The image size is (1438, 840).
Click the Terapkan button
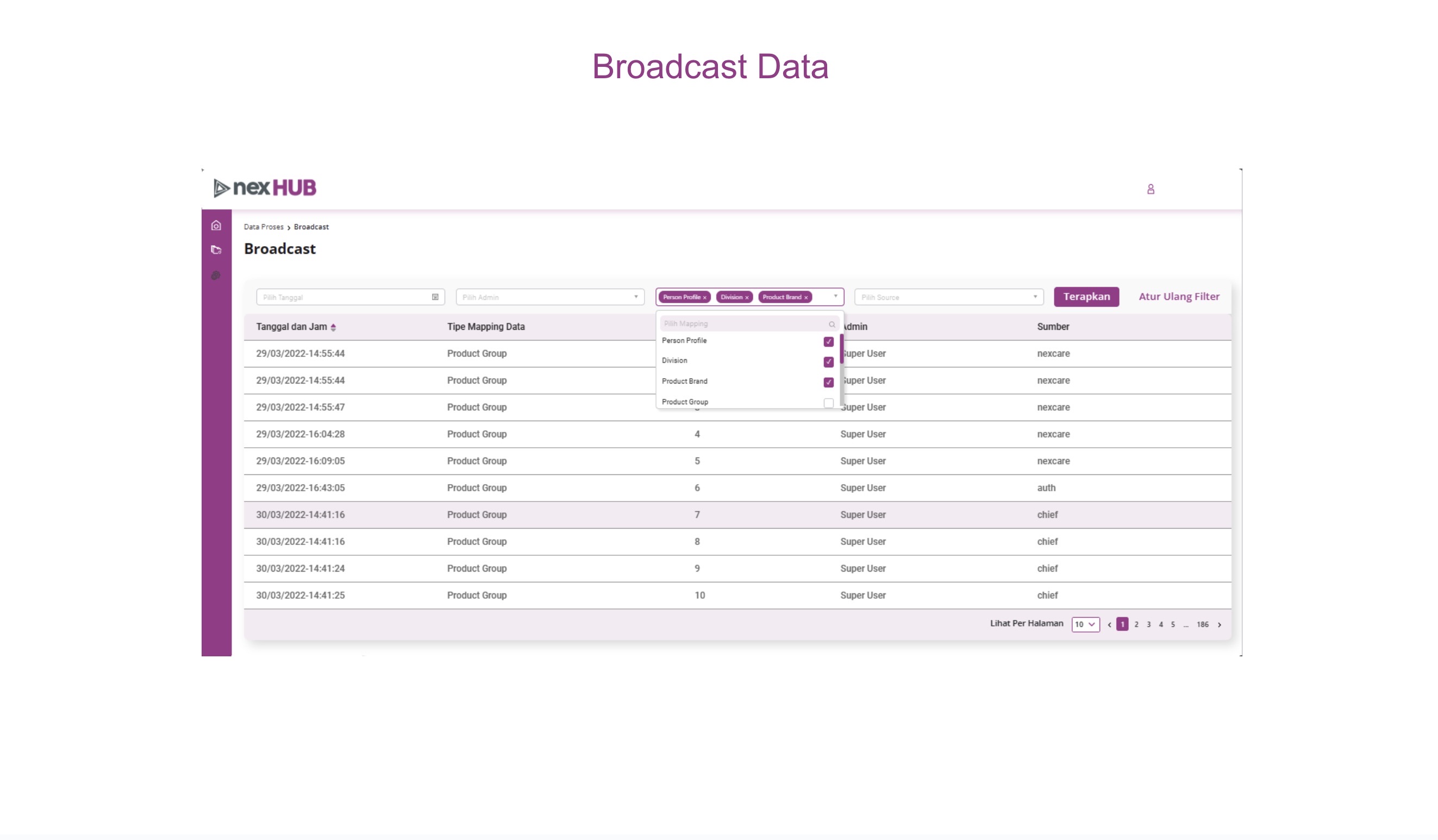coord(1086,297)
